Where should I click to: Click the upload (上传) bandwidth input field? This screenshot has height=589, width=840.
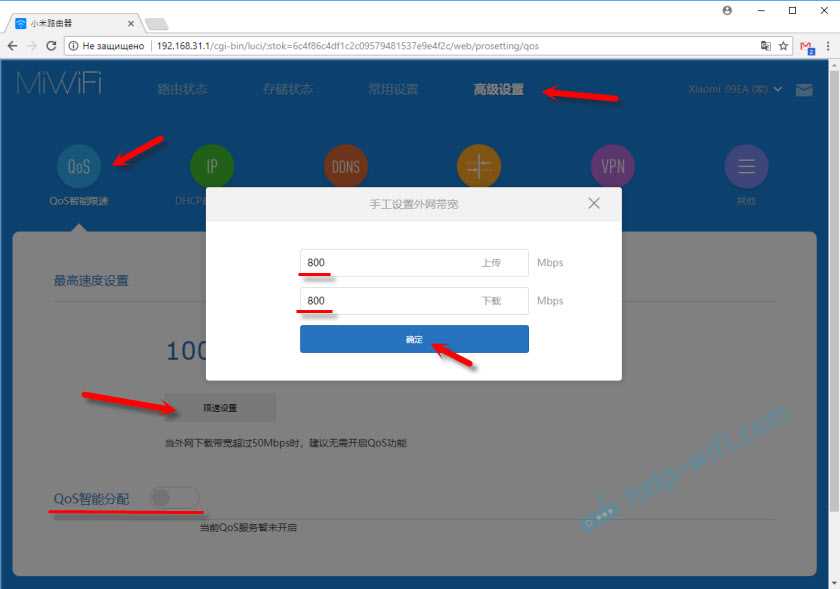(414, 263)
